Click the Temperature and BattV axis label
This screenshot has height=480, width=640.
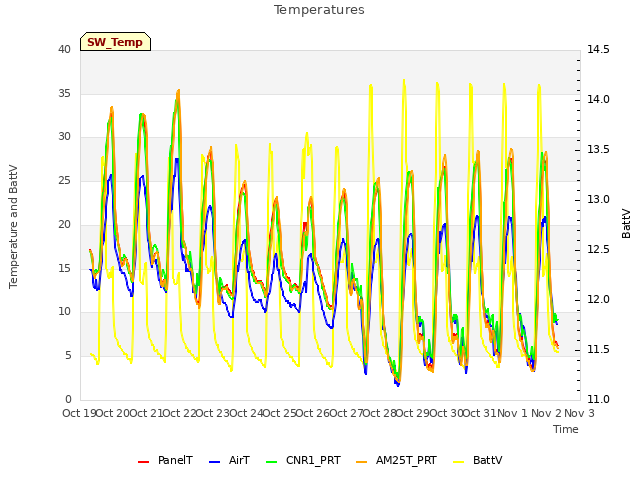click(x=13, y=227)
